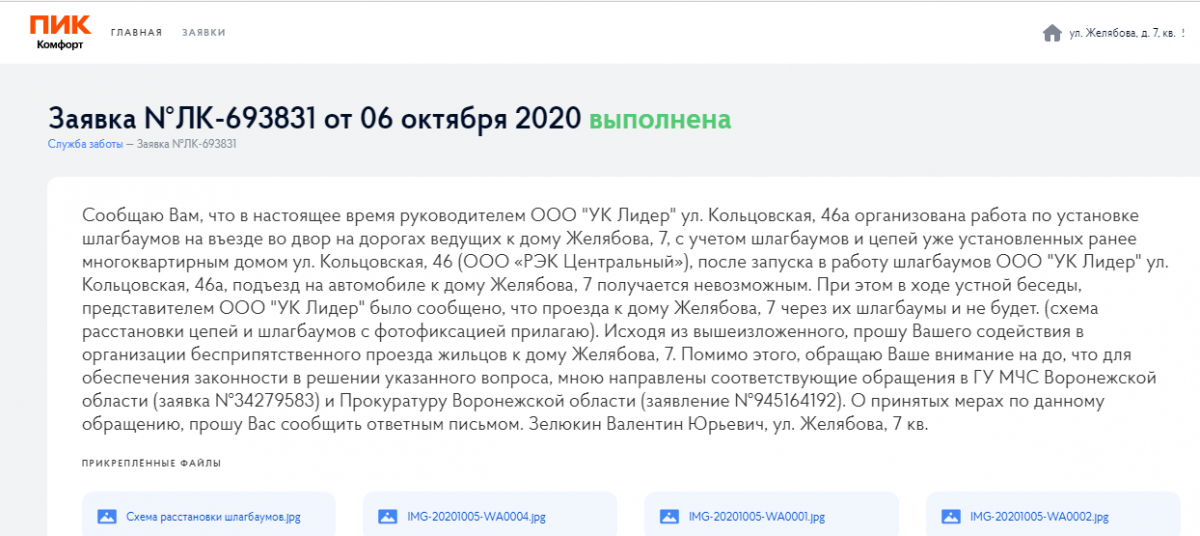
Task: Open attached file IMG-20201005-WA0002.jpg
Action: 1052,517
